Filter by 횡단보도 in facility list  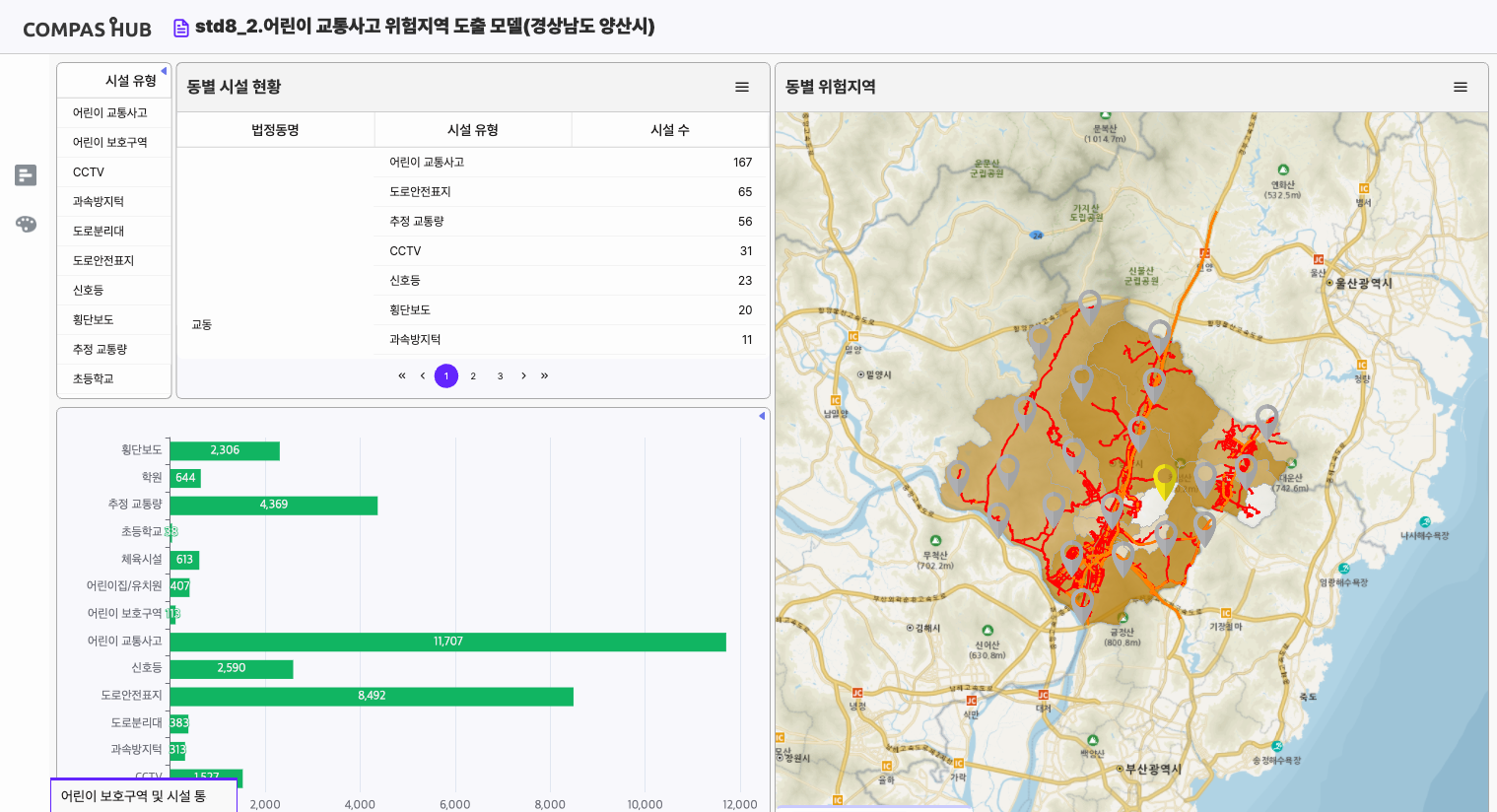pyautogui.click(x=114, y=319)
